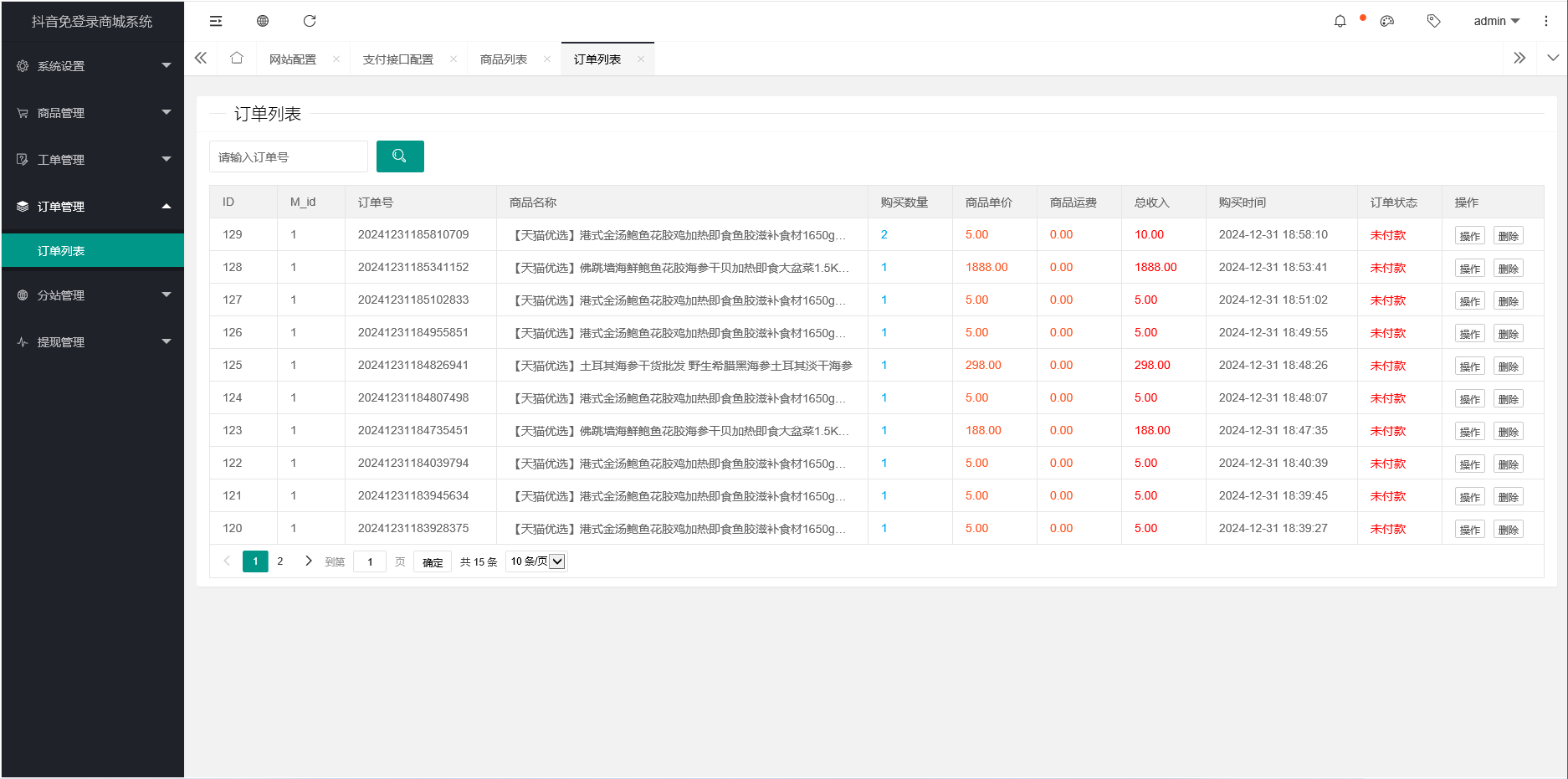Switch to the 支付接口配置 tab

[398, 59]
